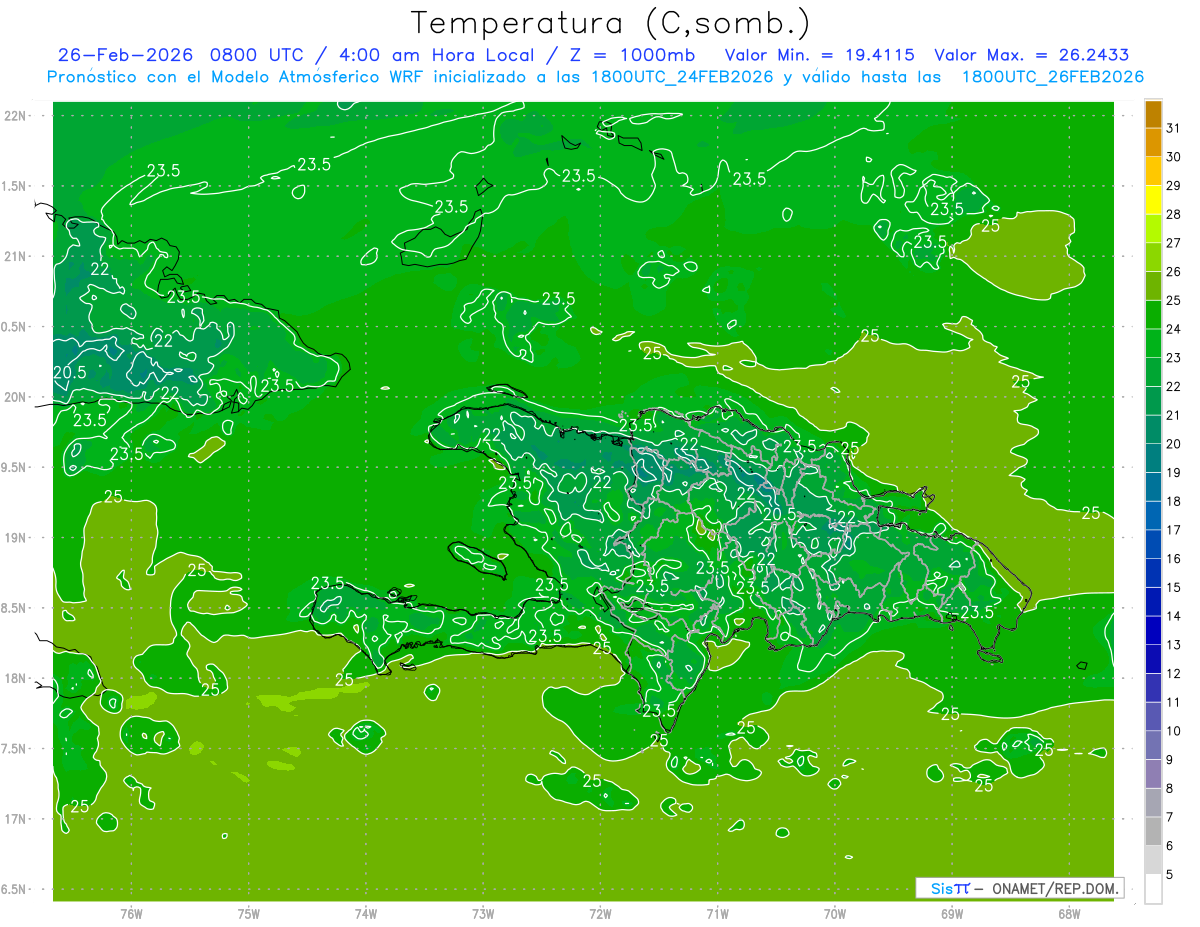Screen dimensions: 1200x927
Task: Pick the purple swatch between 8 and 9
Action: 1154,774
